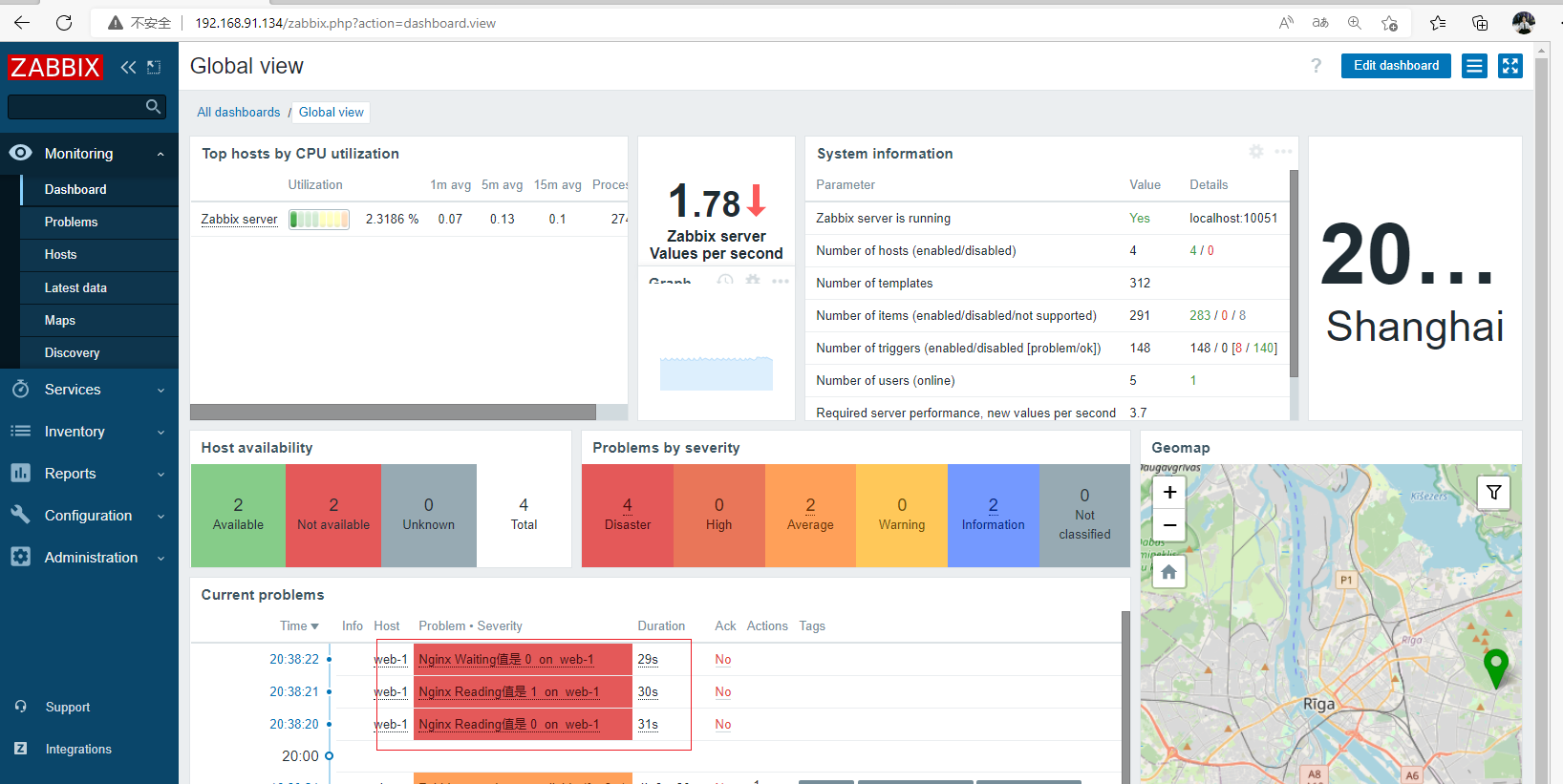Refresh the browser page

[64, 23]
